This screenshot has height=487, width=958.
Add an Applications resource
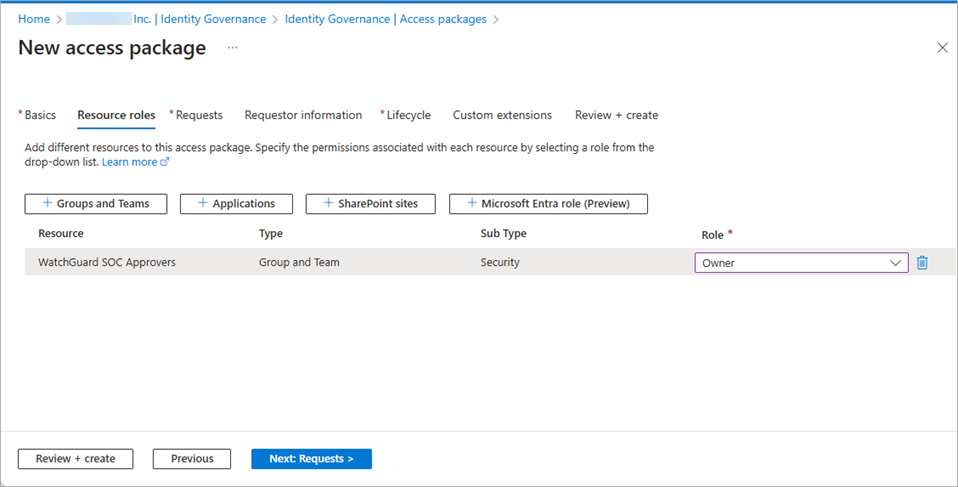(236, 204)
